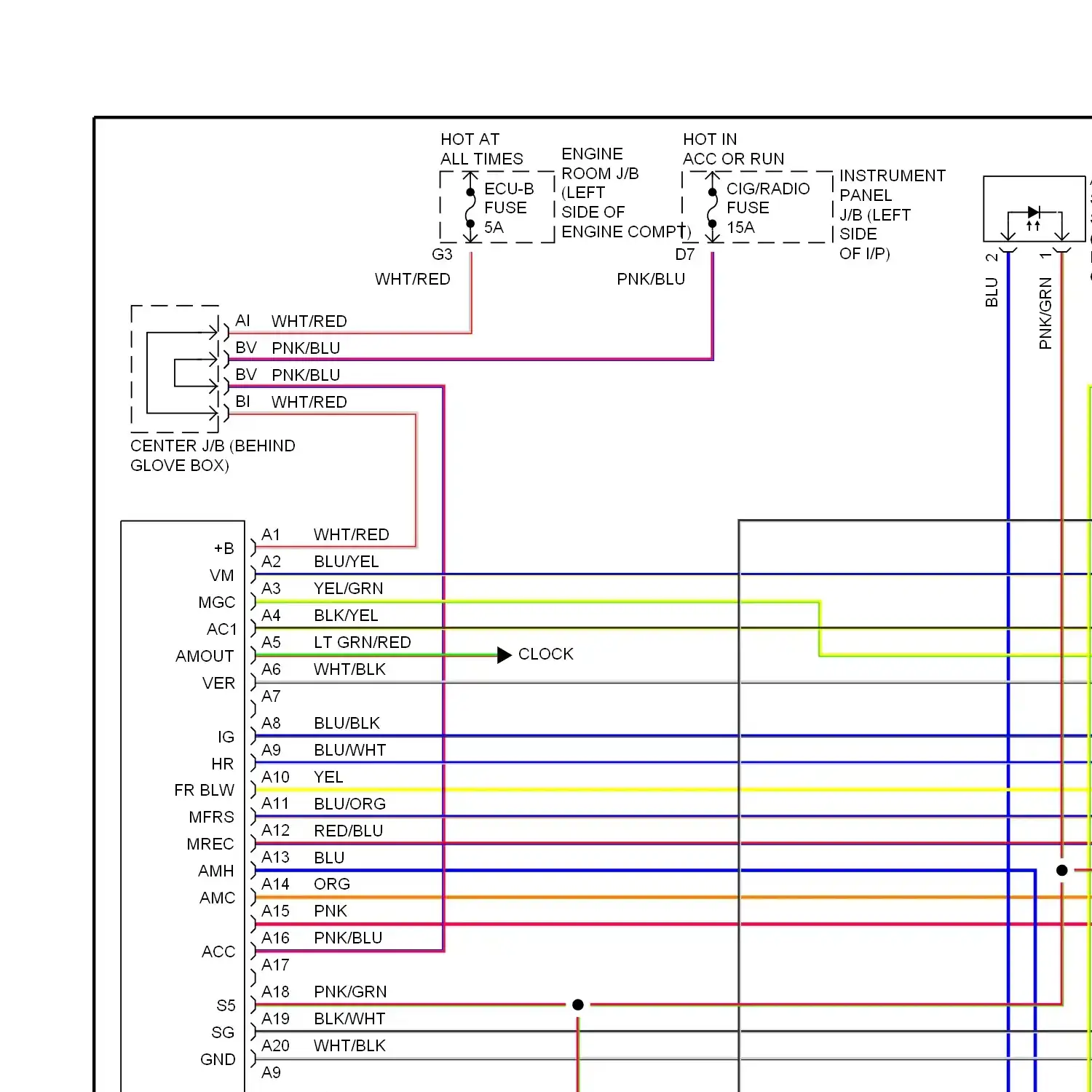Click the D7 connector label
The image size is (1092, 1092).
pyautogui.click(x=685, y=255)
